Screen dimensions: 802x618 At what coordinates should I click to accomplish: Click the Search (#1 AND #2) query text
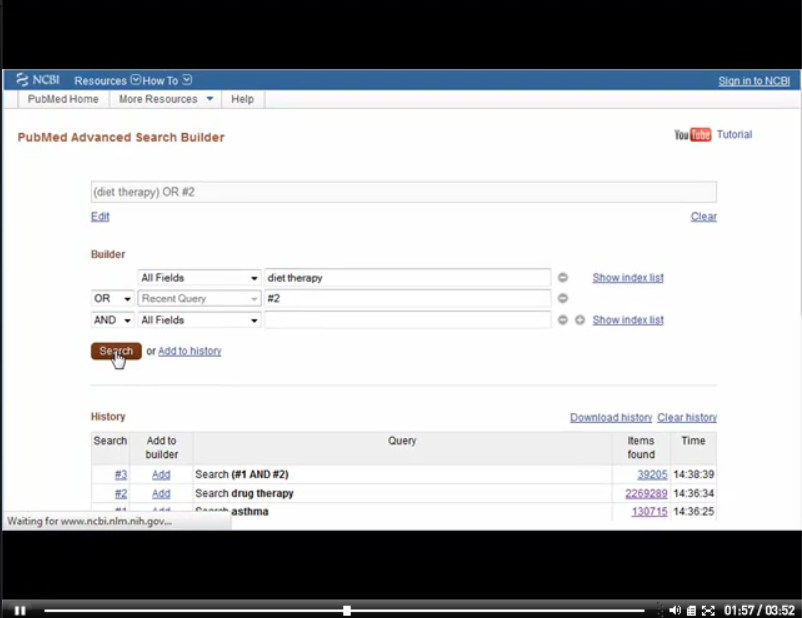coord(241,475)
